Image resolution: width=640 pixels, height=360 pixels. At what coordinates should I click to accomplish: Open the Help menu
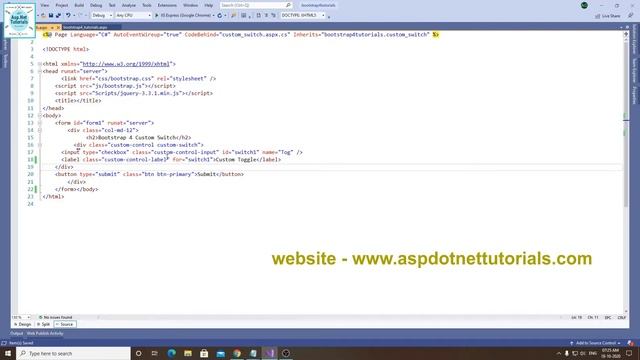(209, 5)
